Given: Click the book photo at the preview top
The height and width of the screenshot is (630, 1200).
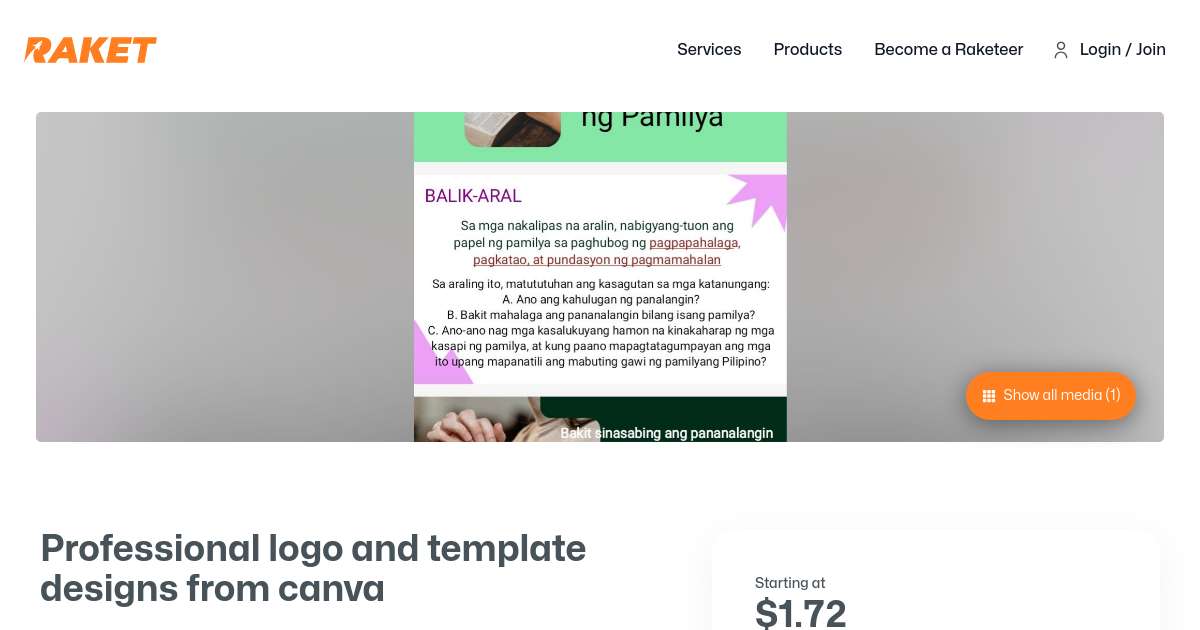Looking at the screenshot, I should (512, 129).
